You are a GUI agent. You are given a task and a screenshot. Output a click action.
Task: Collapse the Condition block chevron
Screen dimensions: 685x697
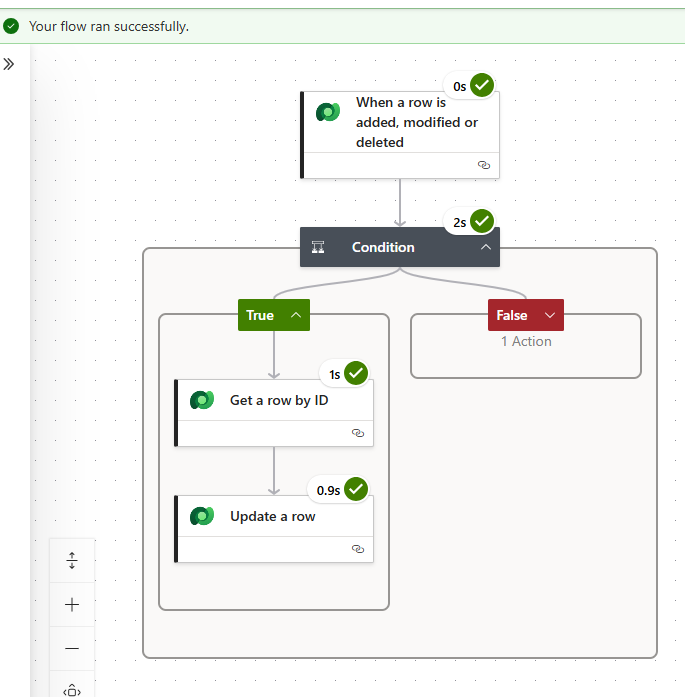486,247
